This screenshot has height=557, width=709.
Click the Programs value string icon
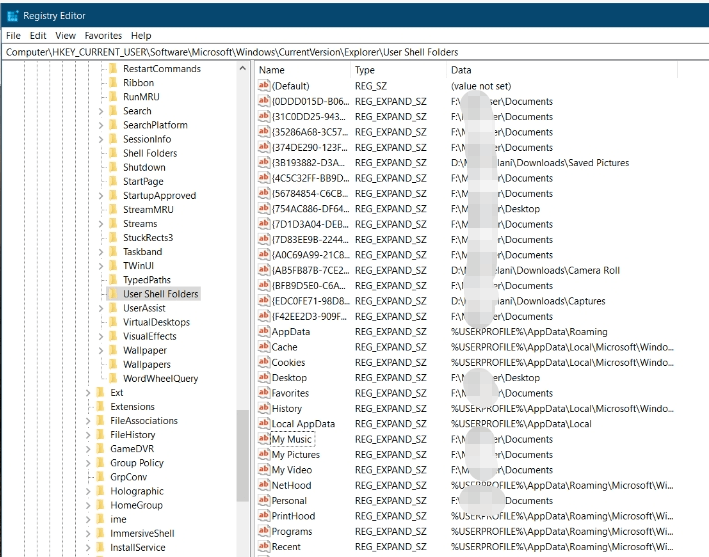264,531
